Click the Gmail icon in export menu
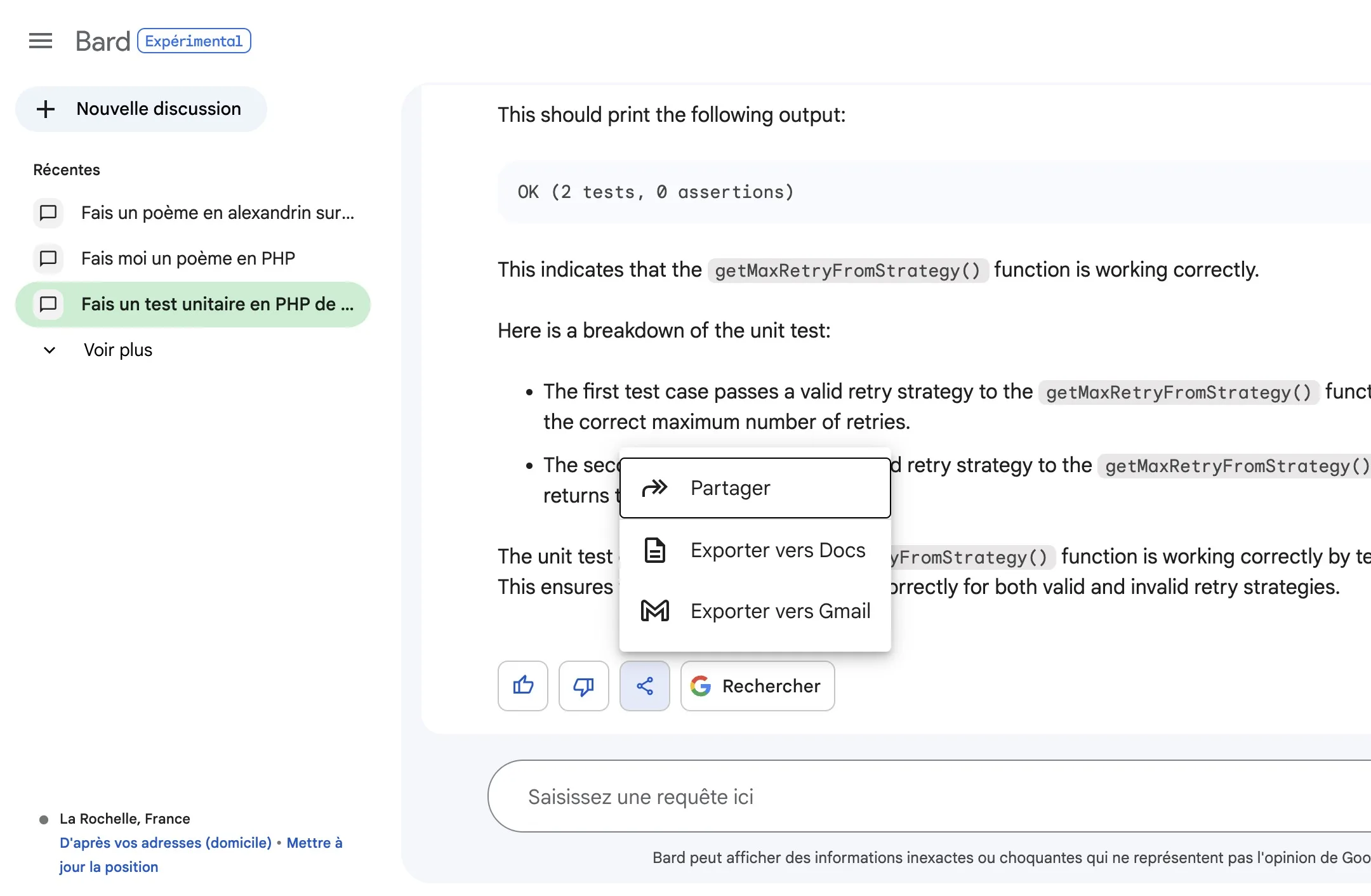Image resolution: width=1371 pixels, height=896 pixels. coord(655,611)
